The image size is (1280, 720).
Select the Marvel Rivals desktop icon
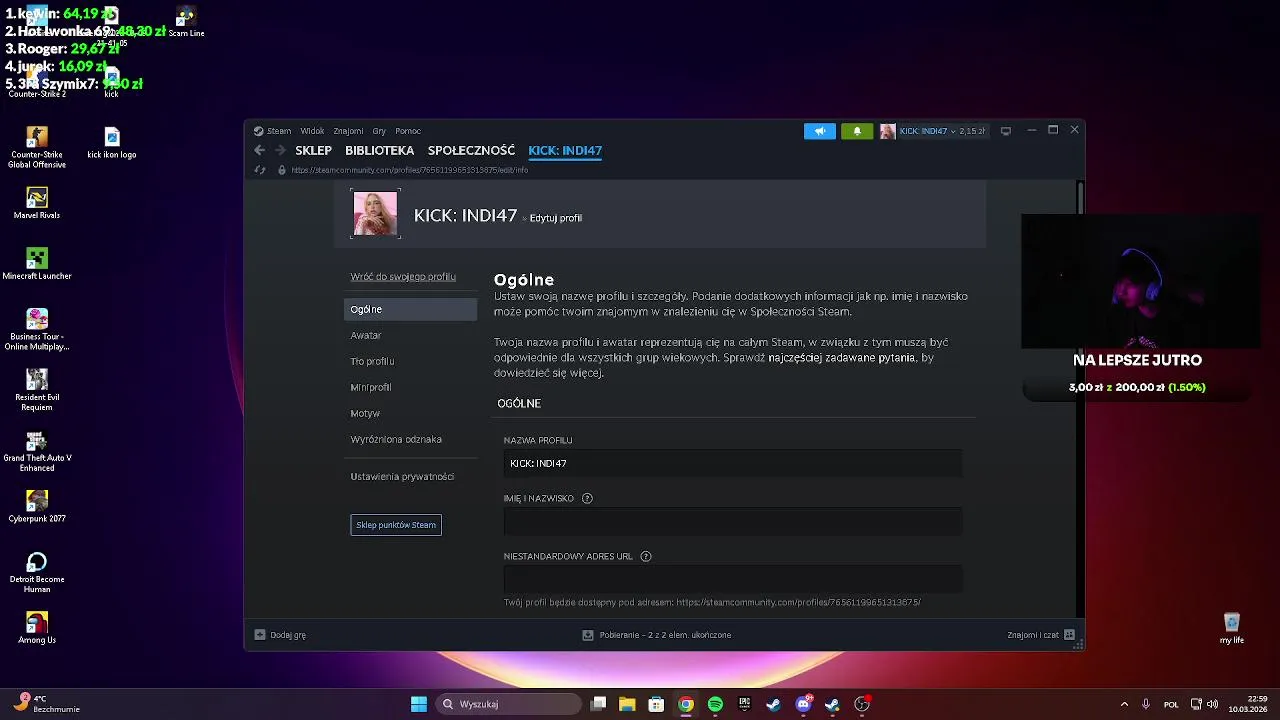(37, 204)
